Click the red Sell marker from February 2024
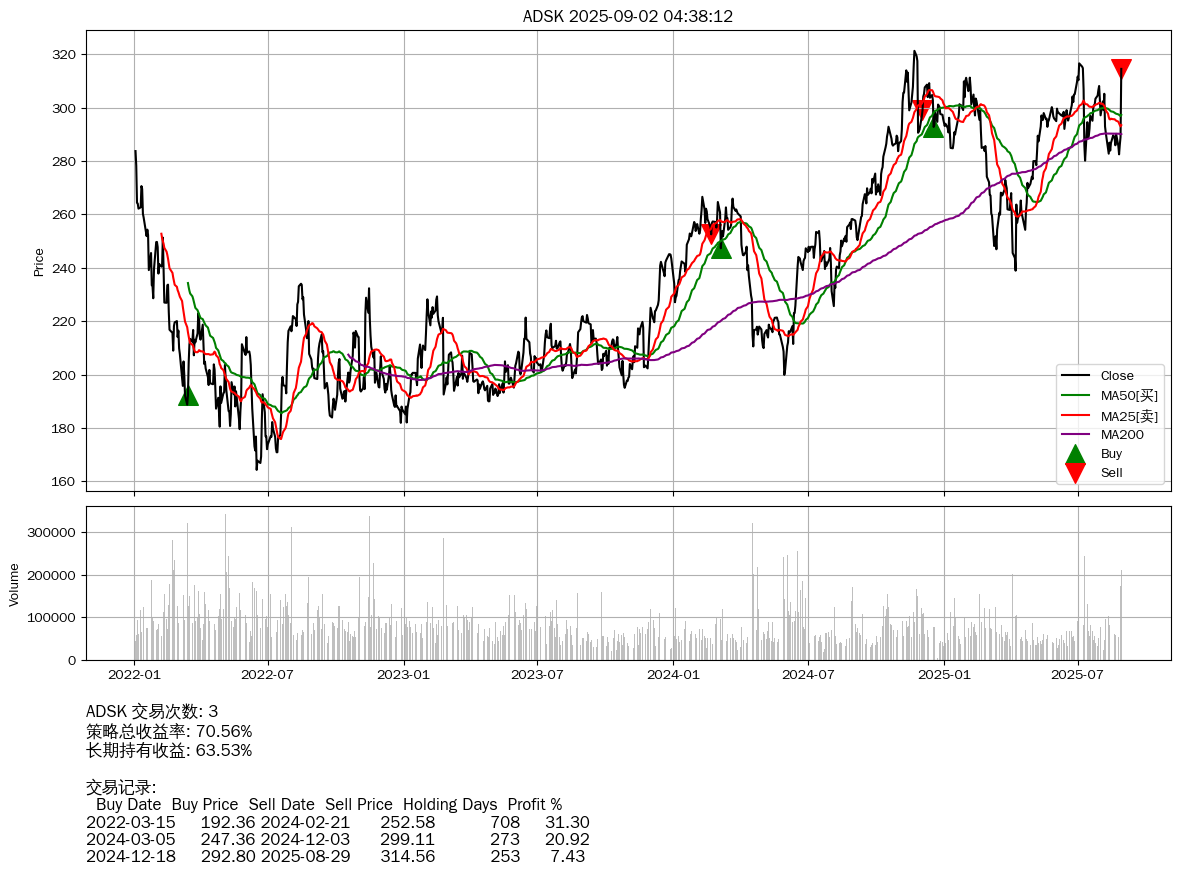Viewport: 1180px width, 875px height. 710,233
